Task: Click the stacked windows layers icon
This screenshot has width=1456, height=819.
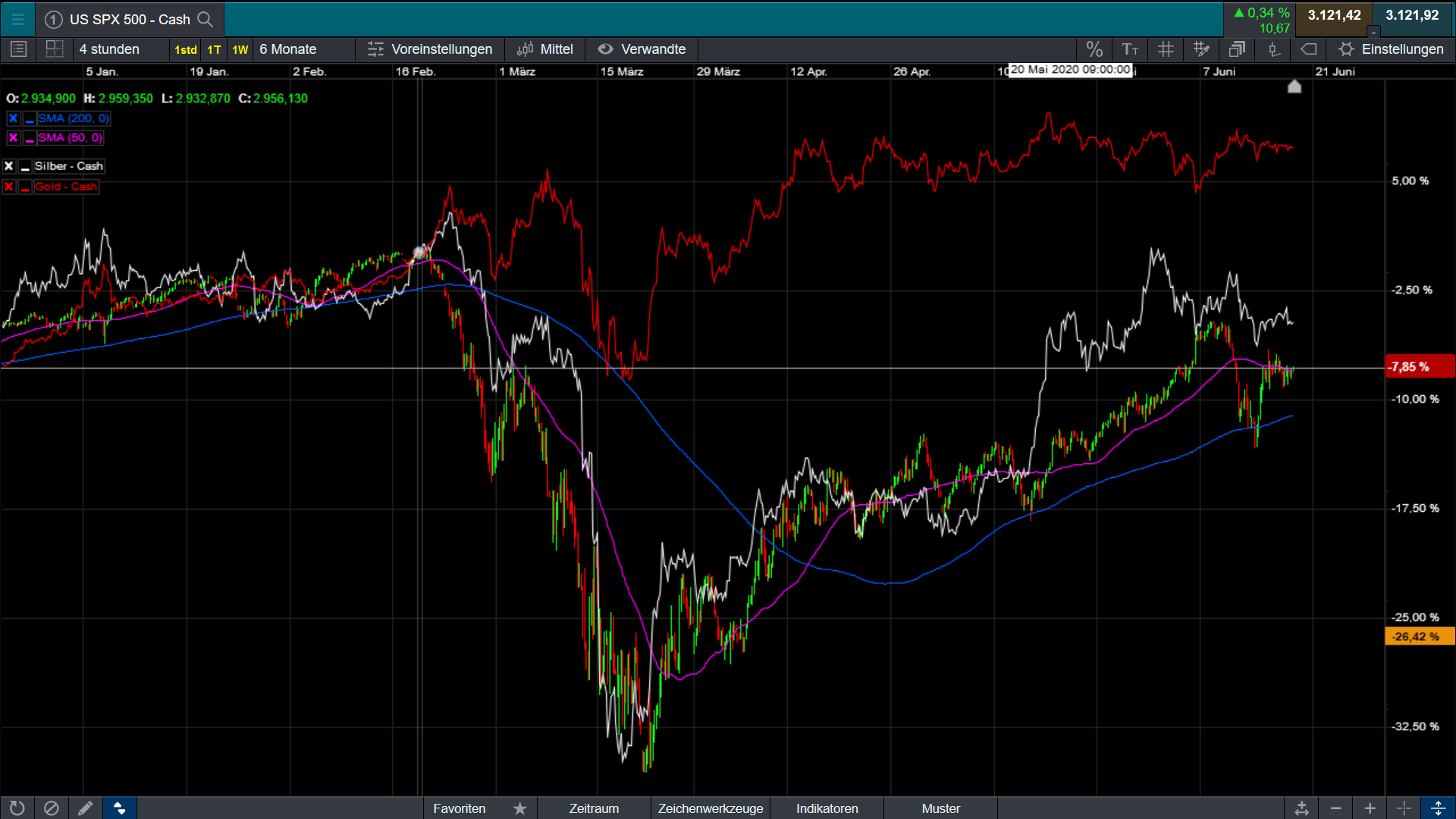Action: 1237,49
